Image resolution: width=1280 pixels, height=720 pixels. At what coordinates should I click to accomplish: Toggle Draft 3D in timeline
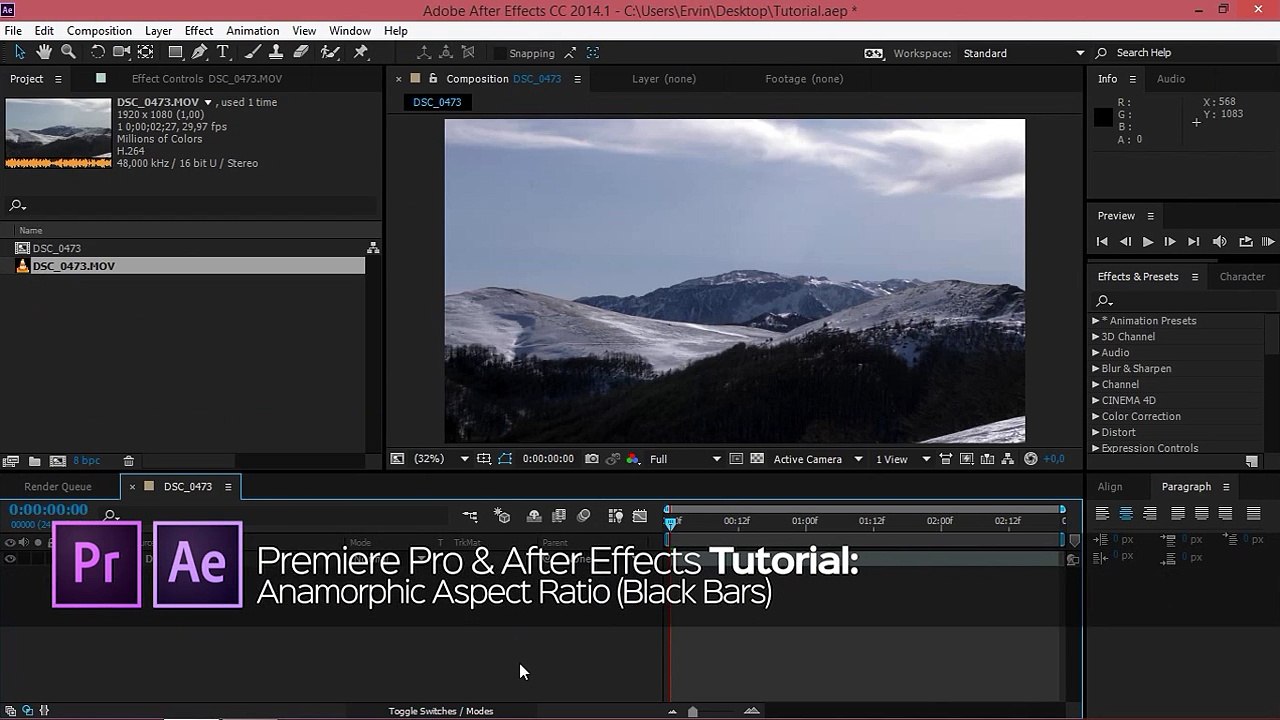502,516
